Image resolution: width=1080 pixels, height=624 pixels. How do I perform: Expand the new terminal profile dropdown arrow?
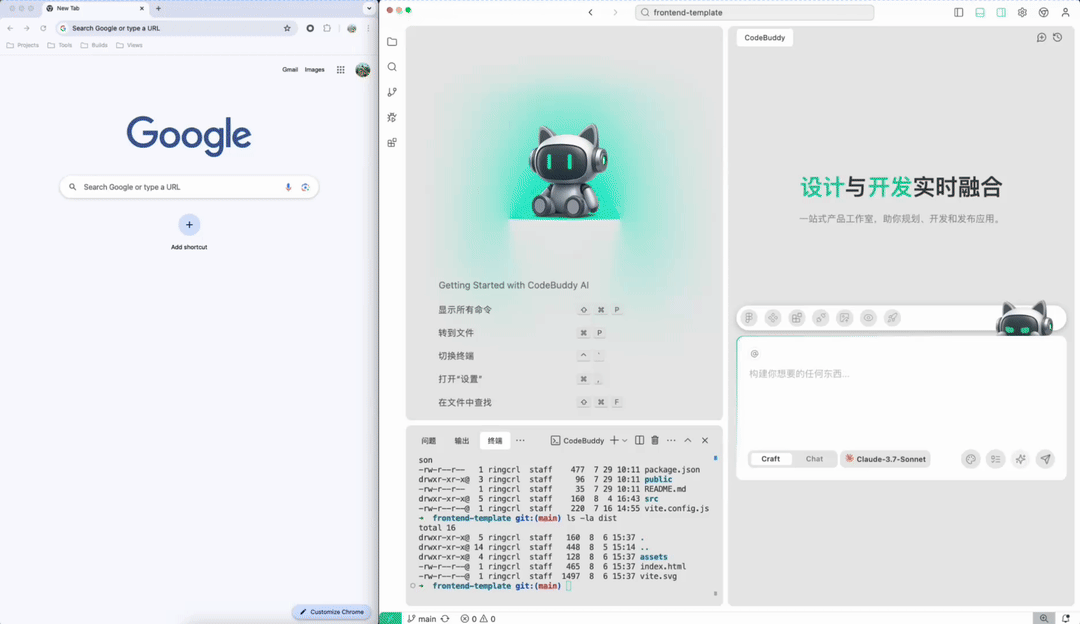tap(625, 440)
